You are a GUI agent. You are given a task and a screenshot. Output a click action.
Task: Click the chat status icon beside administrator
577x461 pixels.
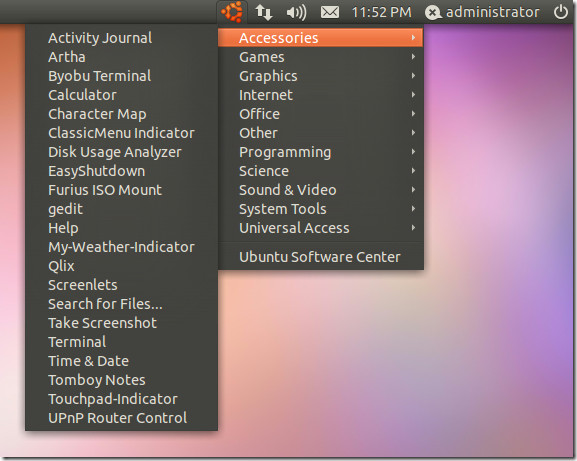(x=433, y=13)
